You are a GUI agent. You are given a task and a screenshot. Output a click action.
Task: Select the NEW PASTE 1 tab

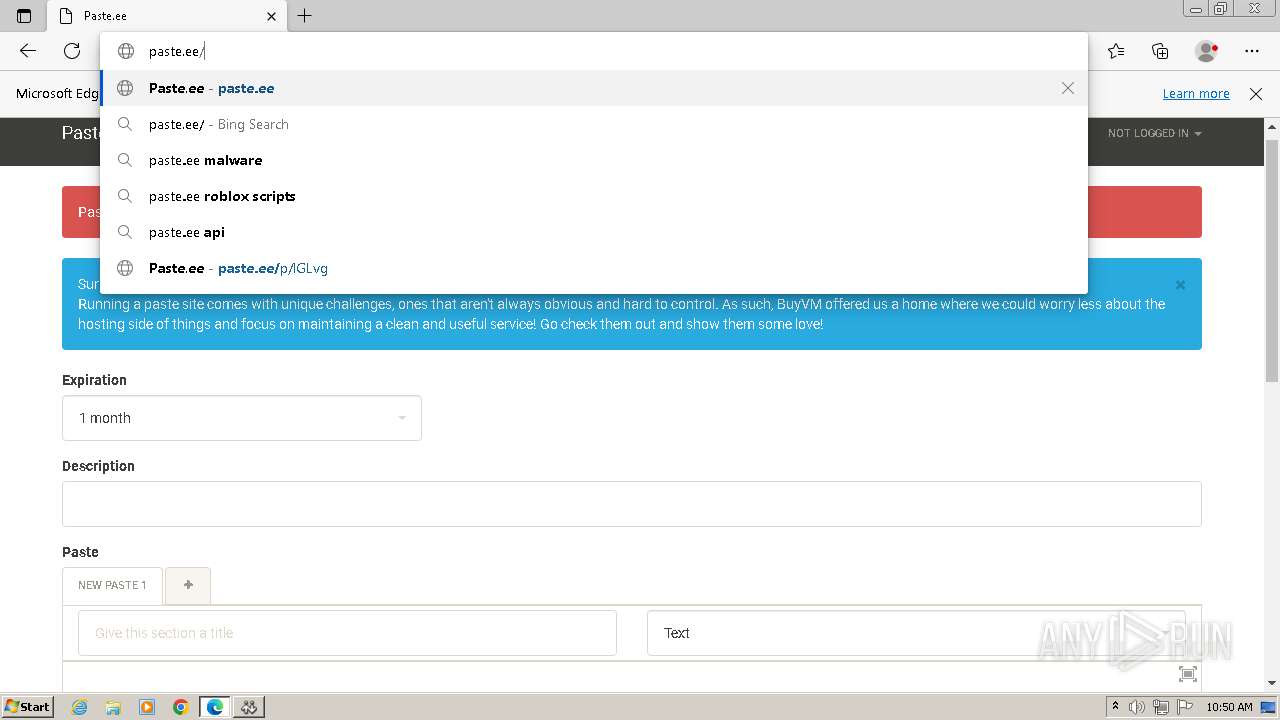click(x=112, y=585)
